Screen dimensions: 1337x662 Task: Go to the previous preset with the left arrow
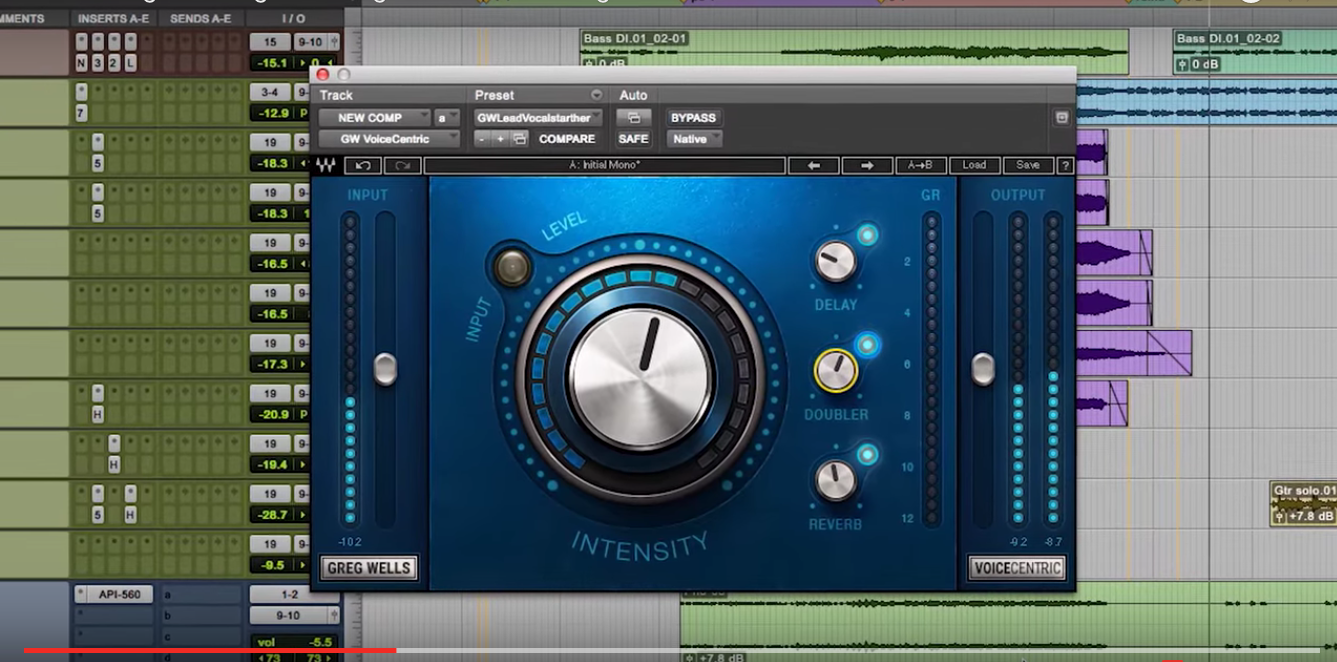point(814,165)
